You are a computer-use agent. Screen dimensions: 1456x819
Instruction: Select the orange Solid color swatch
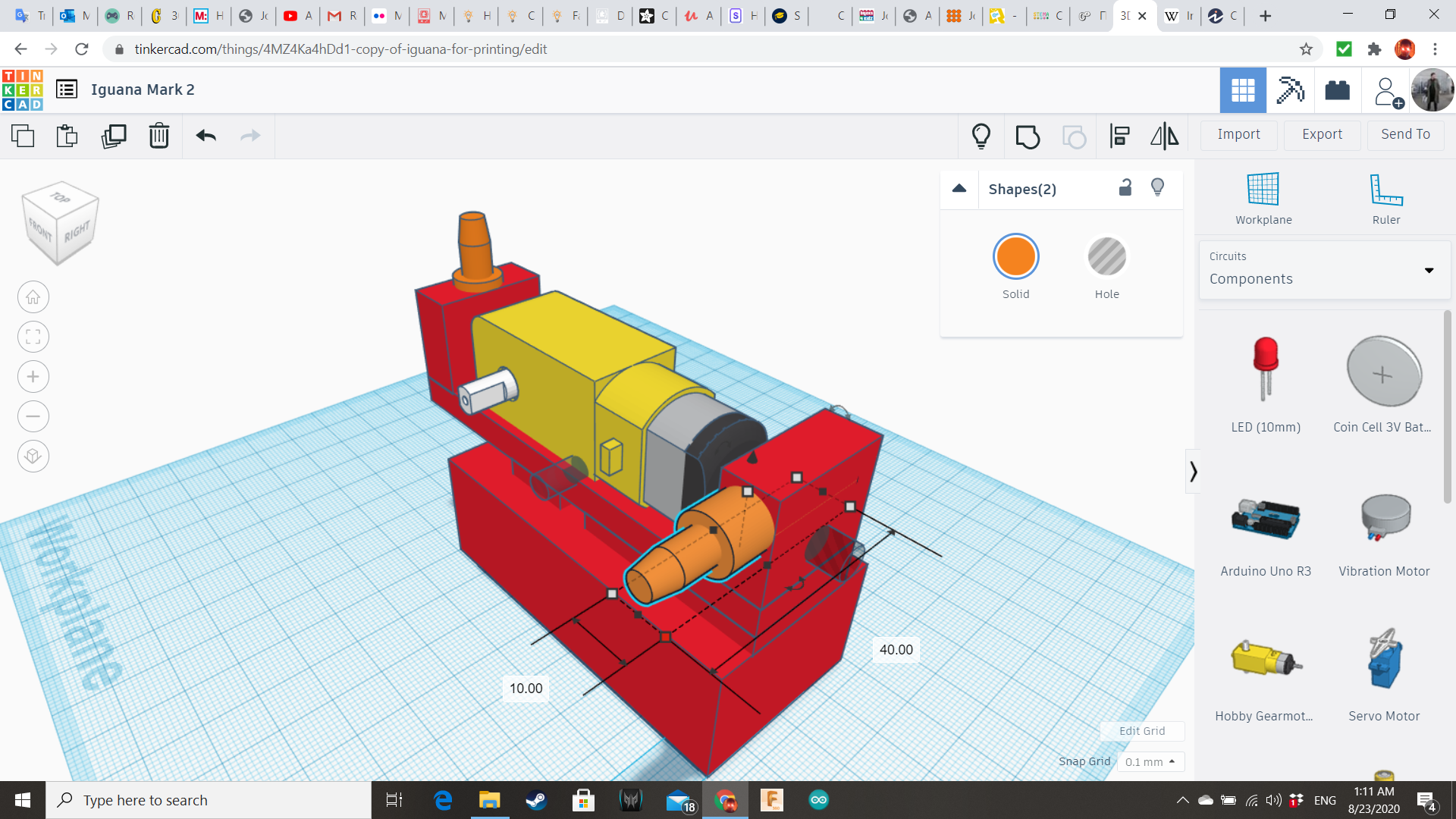1015,257
